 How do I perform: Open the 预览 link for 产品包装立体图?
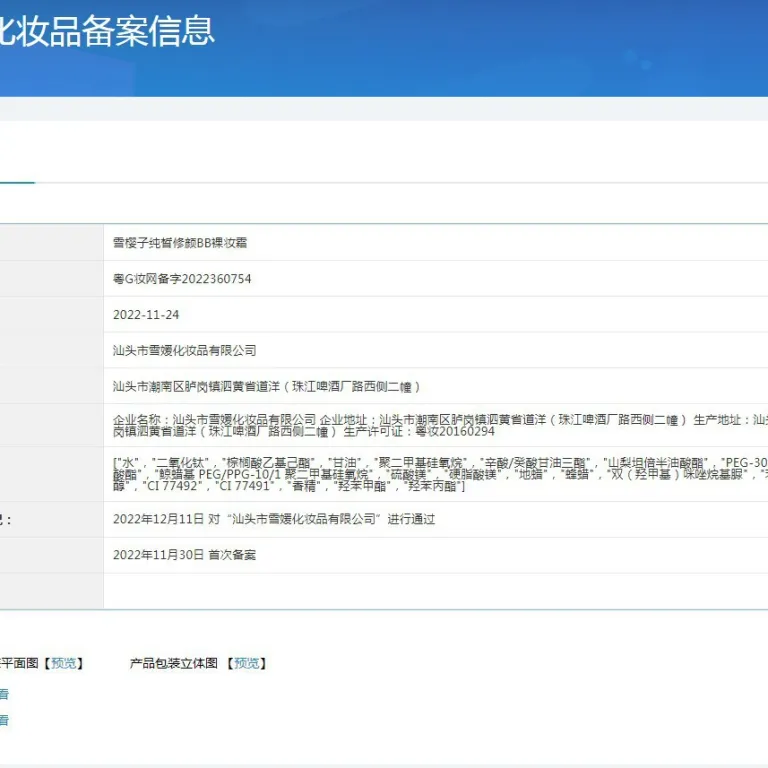tap(246, 663)
